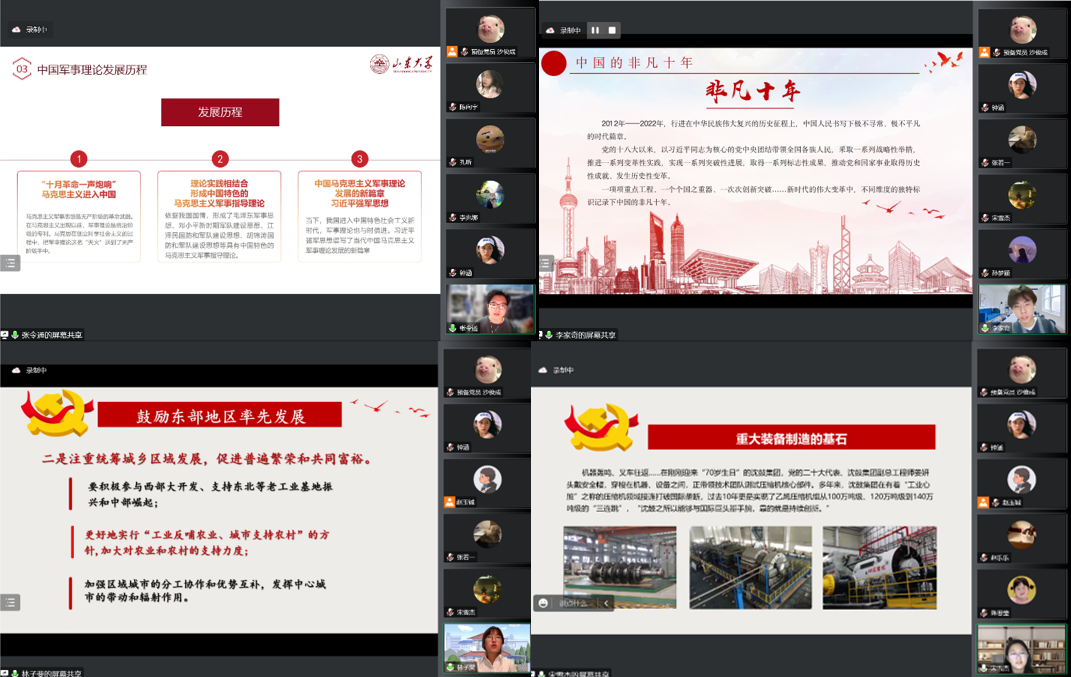Click the emoji smiley icon in chat bar
Screen dimensions: 1071x677
click(x=543, y=603)
